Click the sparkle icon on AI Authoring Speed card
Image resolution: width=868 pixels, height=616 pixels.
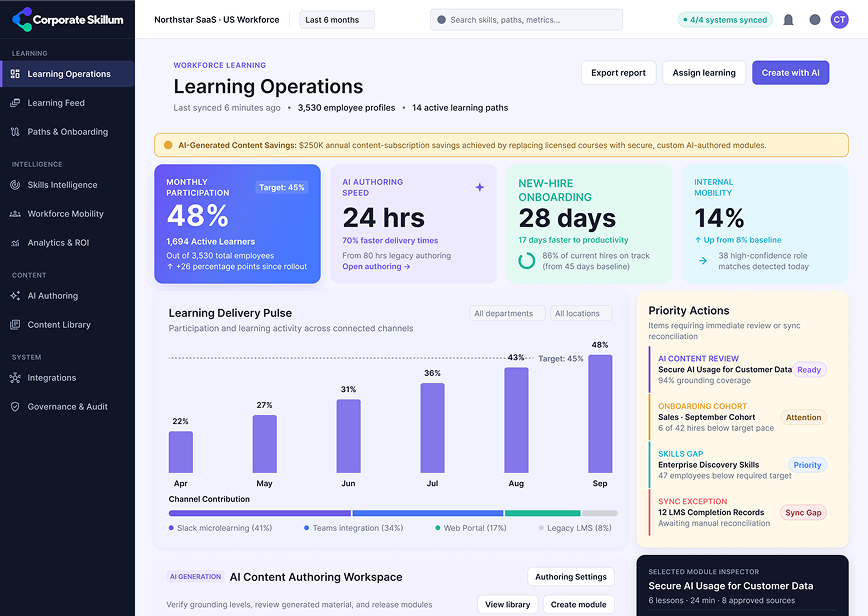pos(479,187)
